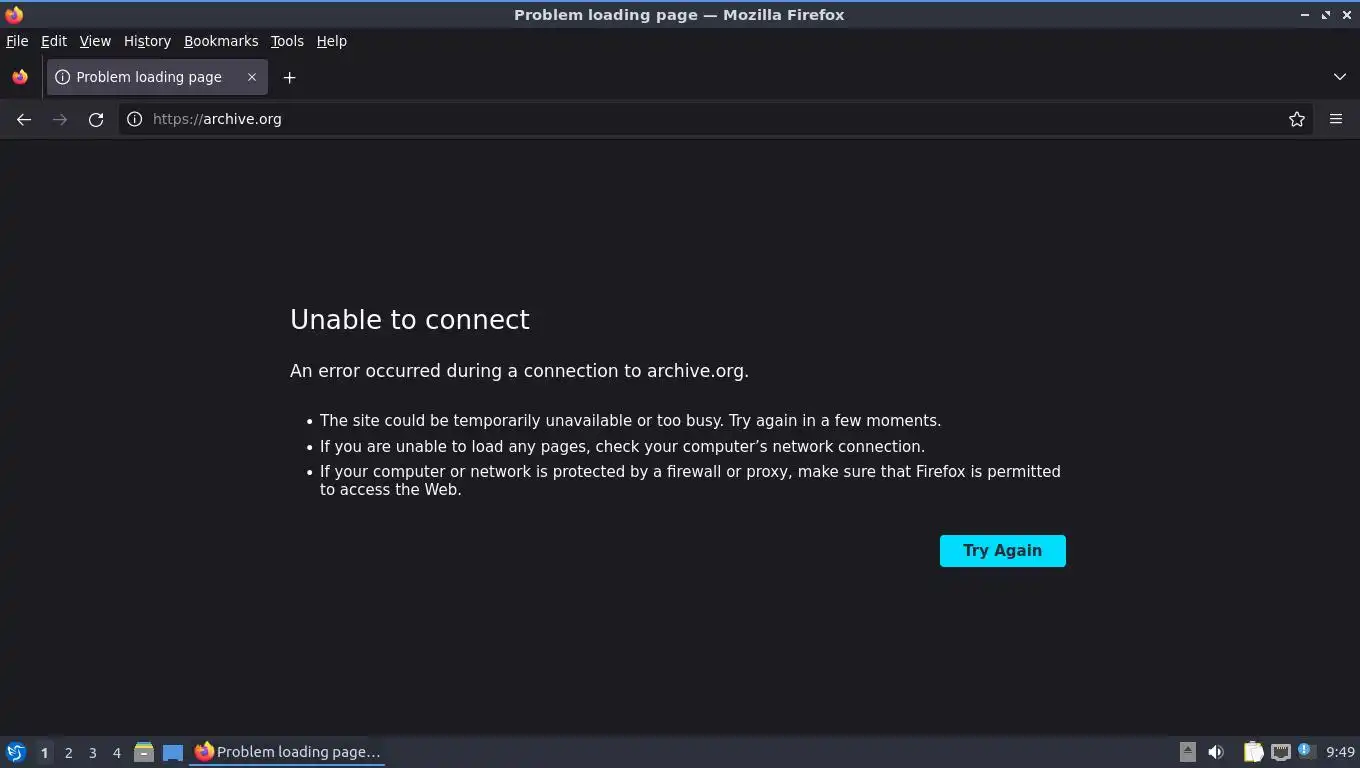This screenshot has height=768, width=1360.
Task: Expand the list all tabs chevron
Action: (x=1340, y=77)
